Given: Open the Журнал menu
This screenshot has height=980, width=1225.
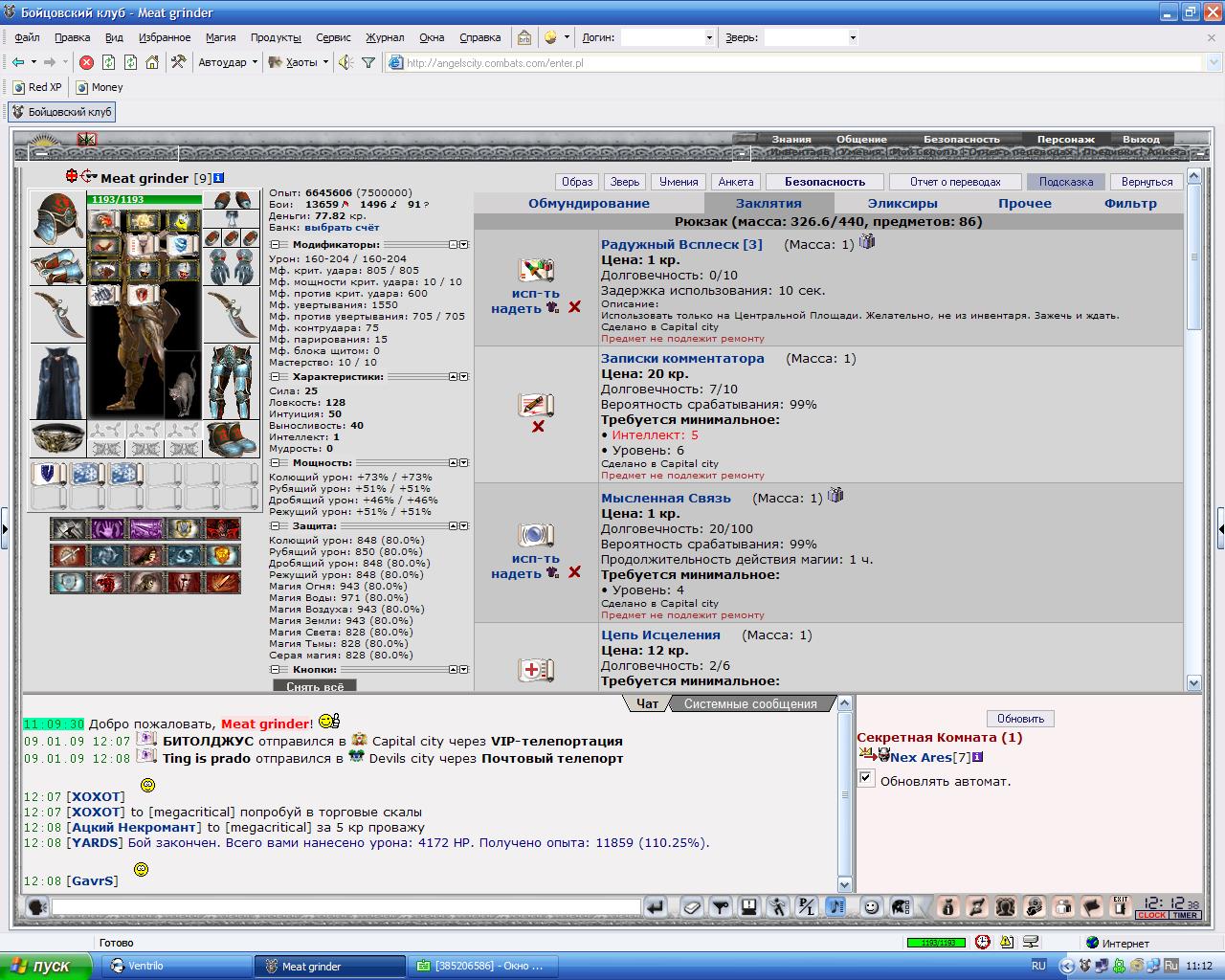Looking at the screenshot, I should click(385, 37).
